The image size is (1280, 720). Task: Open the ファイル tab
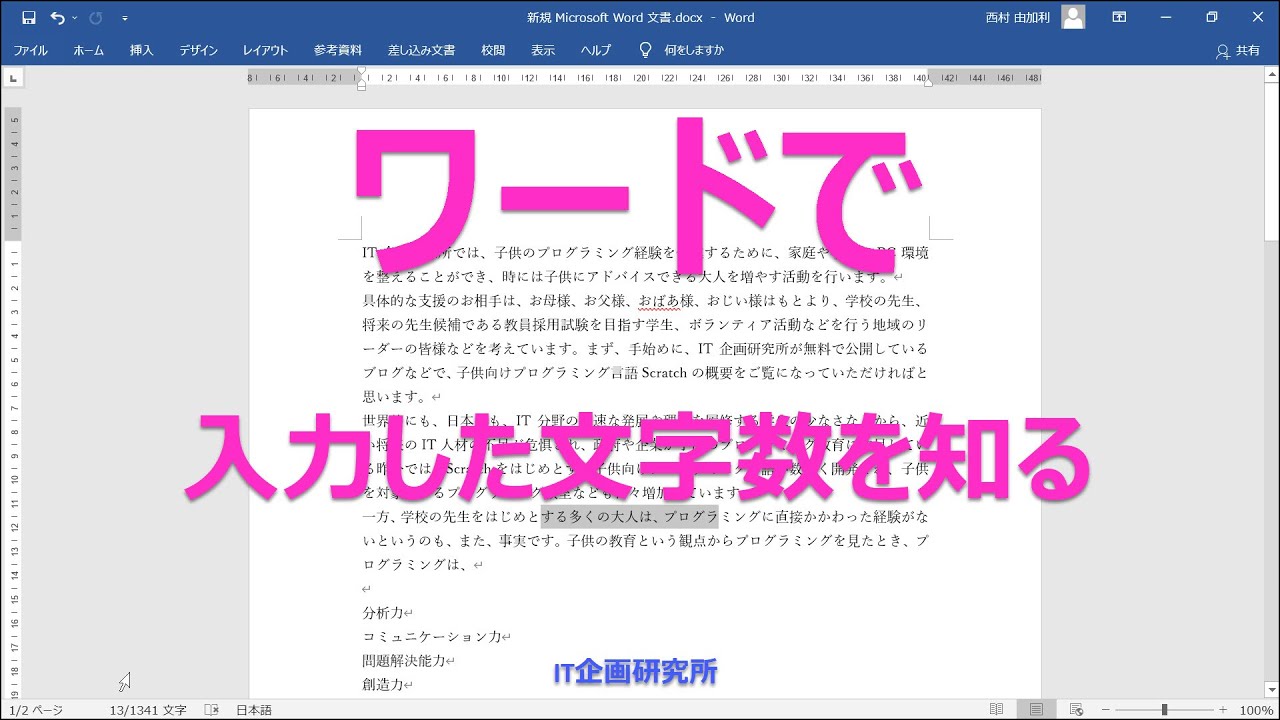pyautogui.click(x=30, y=50)
